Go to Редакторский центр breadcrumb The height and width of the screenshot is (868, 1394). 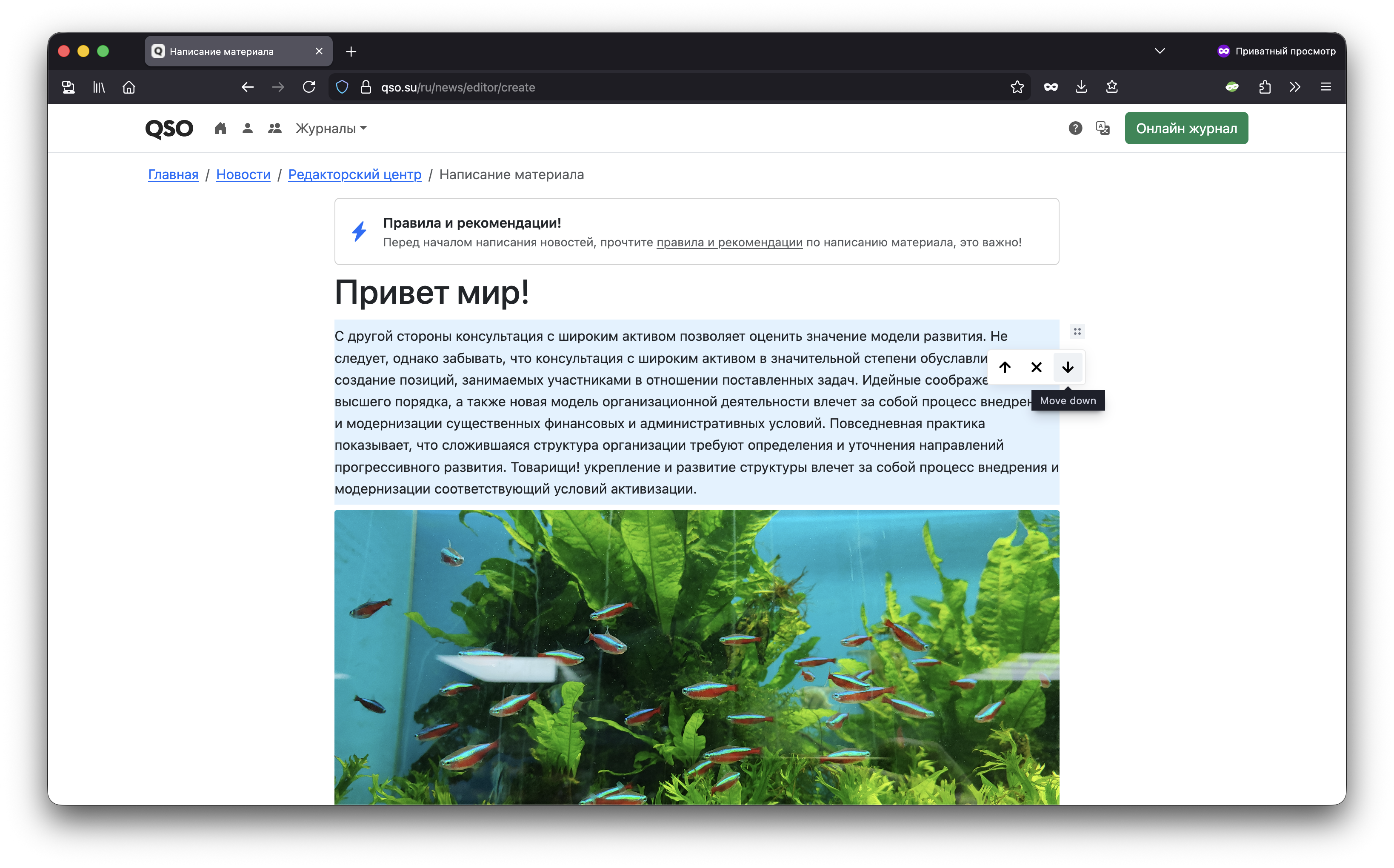click(x=354, y=174)
